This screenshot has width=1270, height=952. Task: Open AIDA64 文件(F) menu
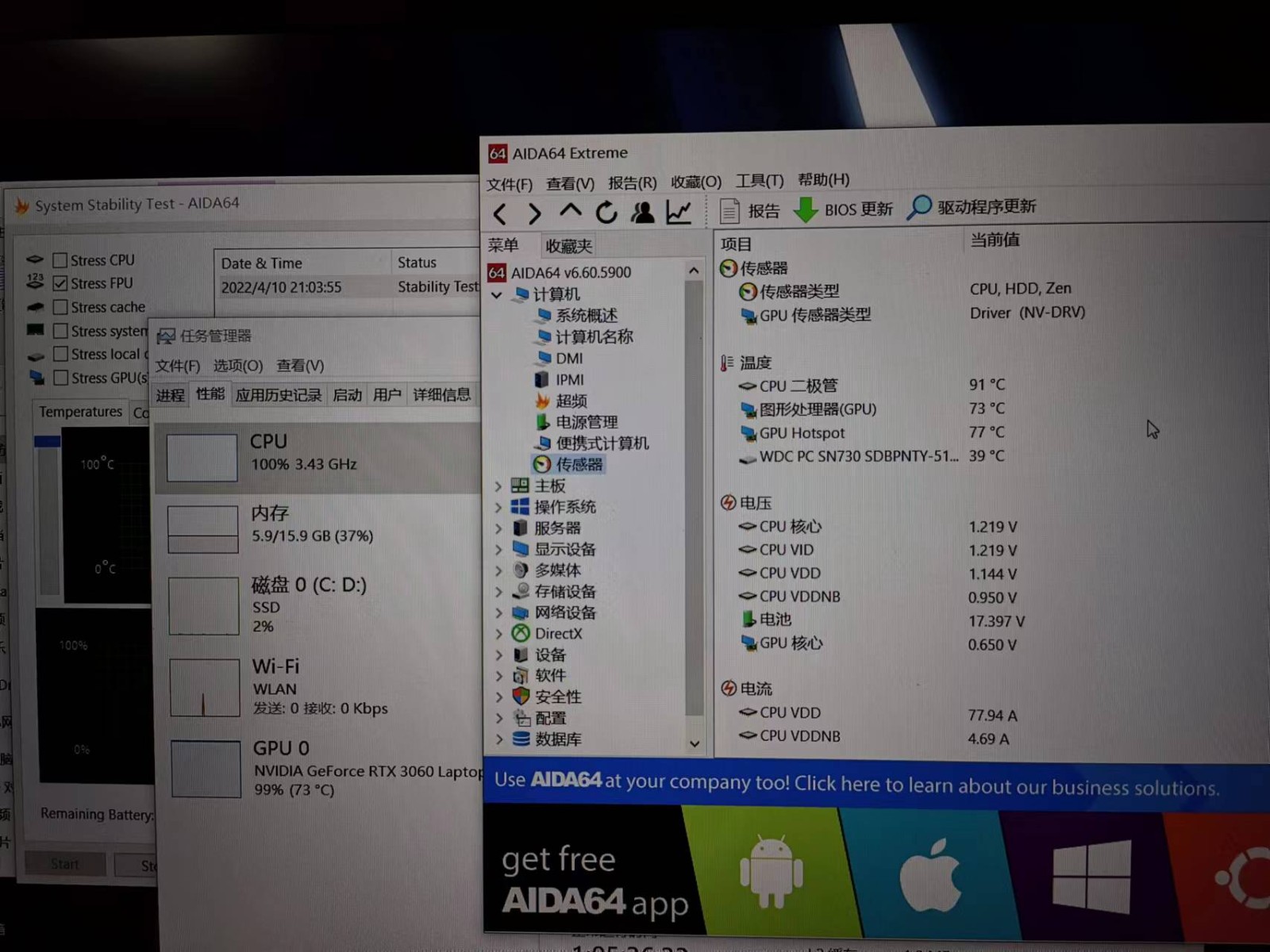[509, 185]
